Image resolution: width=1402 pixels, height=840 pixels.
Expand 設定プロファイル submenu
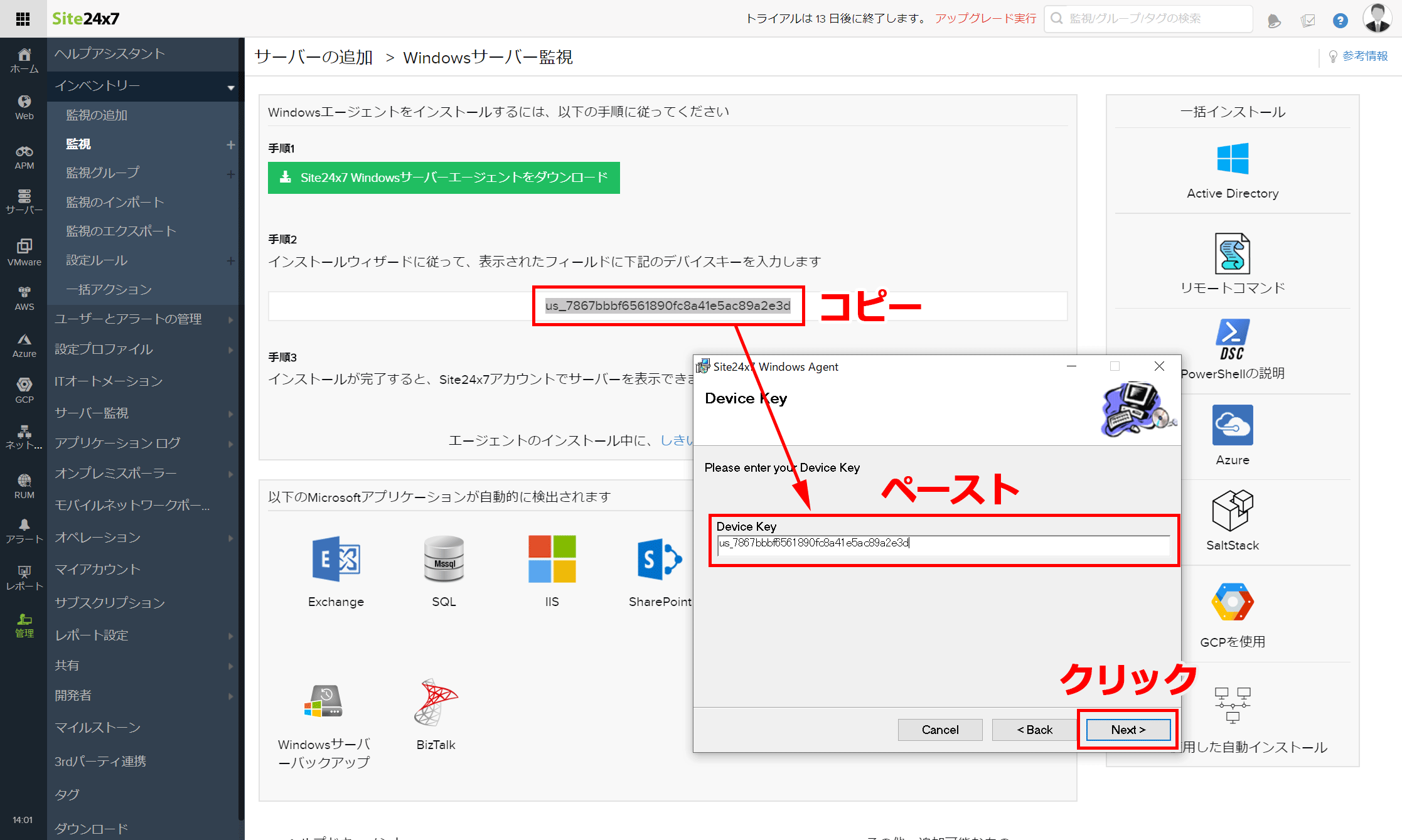[230, 350]
